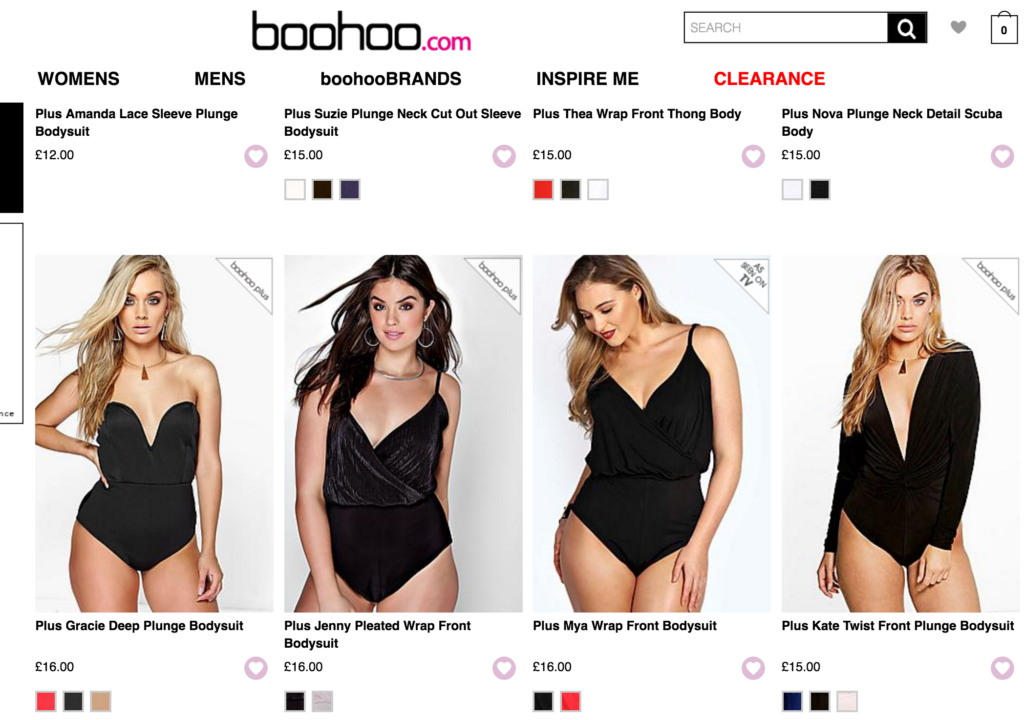Open the boohooBRANDS navigation item
Image resolution: width=1024 pixels, height=720 pixels.
[x=391, y=79]
